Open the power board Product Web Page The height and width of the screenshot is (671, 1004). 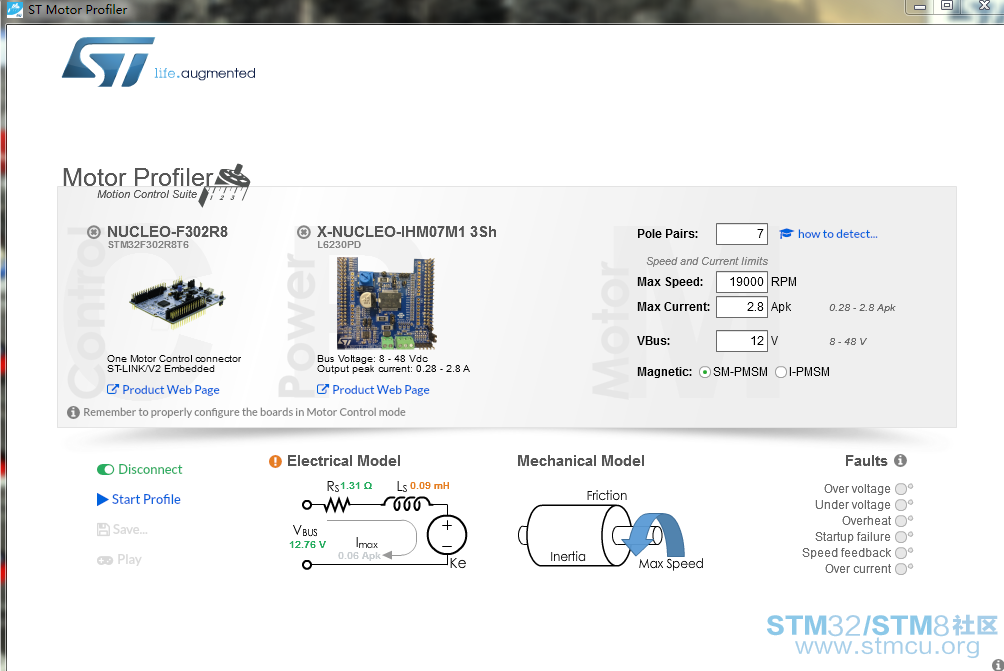(x=373, y=389)
